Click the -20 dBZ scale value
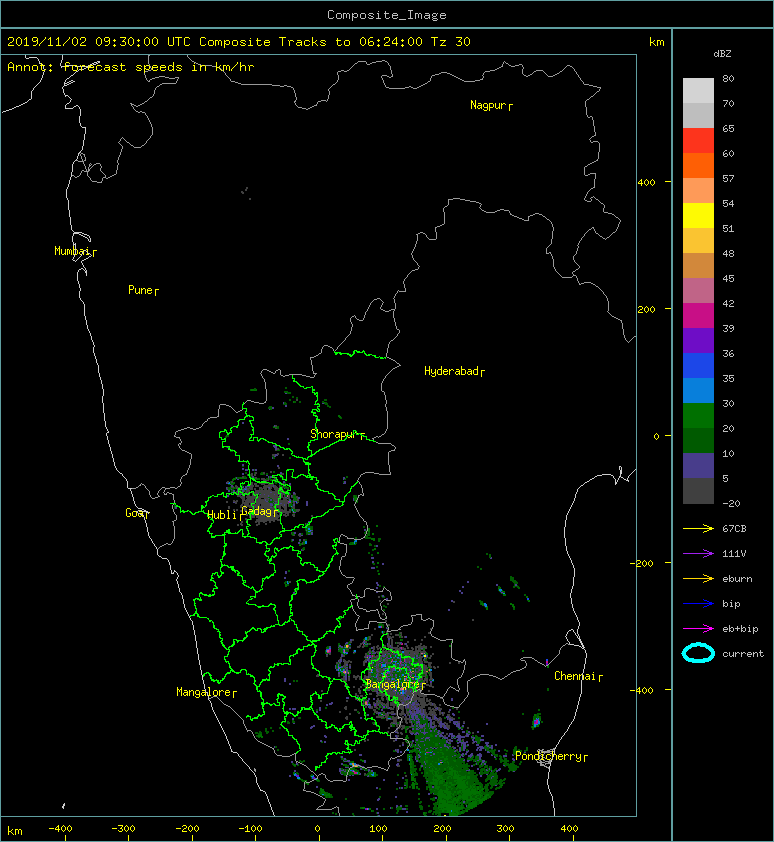The height and width of the screenshot is (842, 774). point(731,504)
